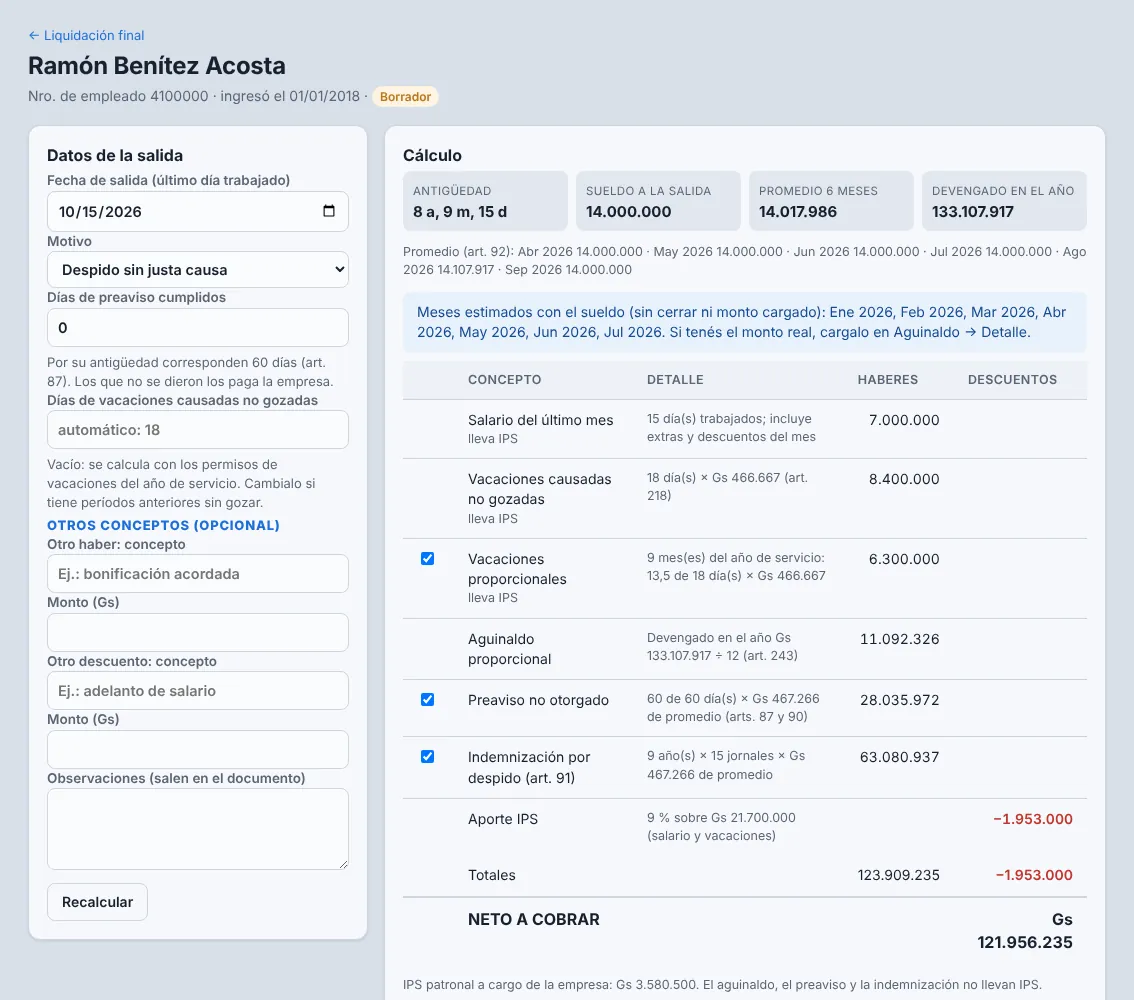Image resolution: width=1134 pixels, height=1000 pixels.
Task: Click the Monto field under Otro haber
Action: pos(197,633)
